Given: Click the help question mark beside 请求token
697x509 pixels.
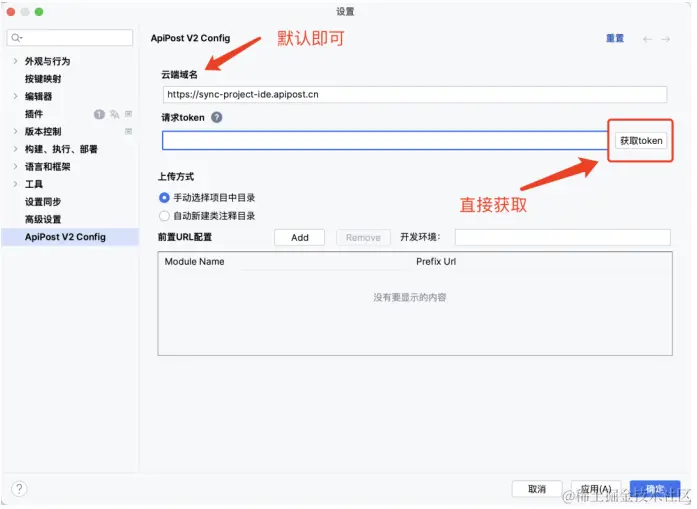Looking at the screenshot, I should (x=218, y=118).
